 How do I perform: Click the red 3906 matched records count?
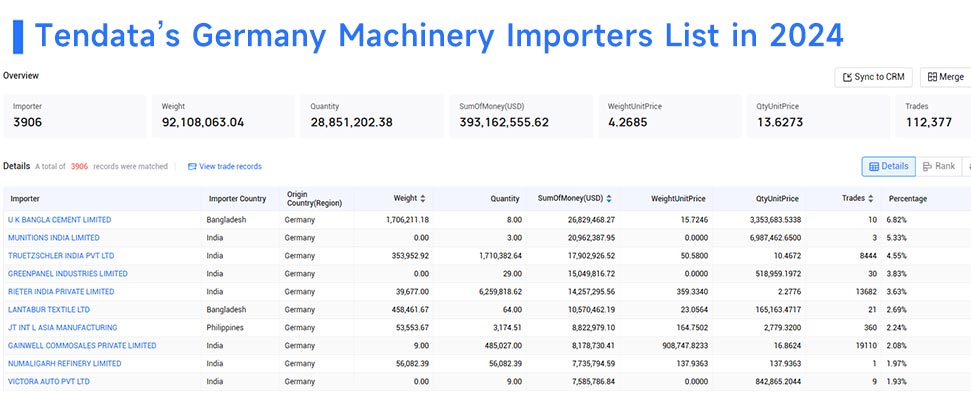(79, 167)
